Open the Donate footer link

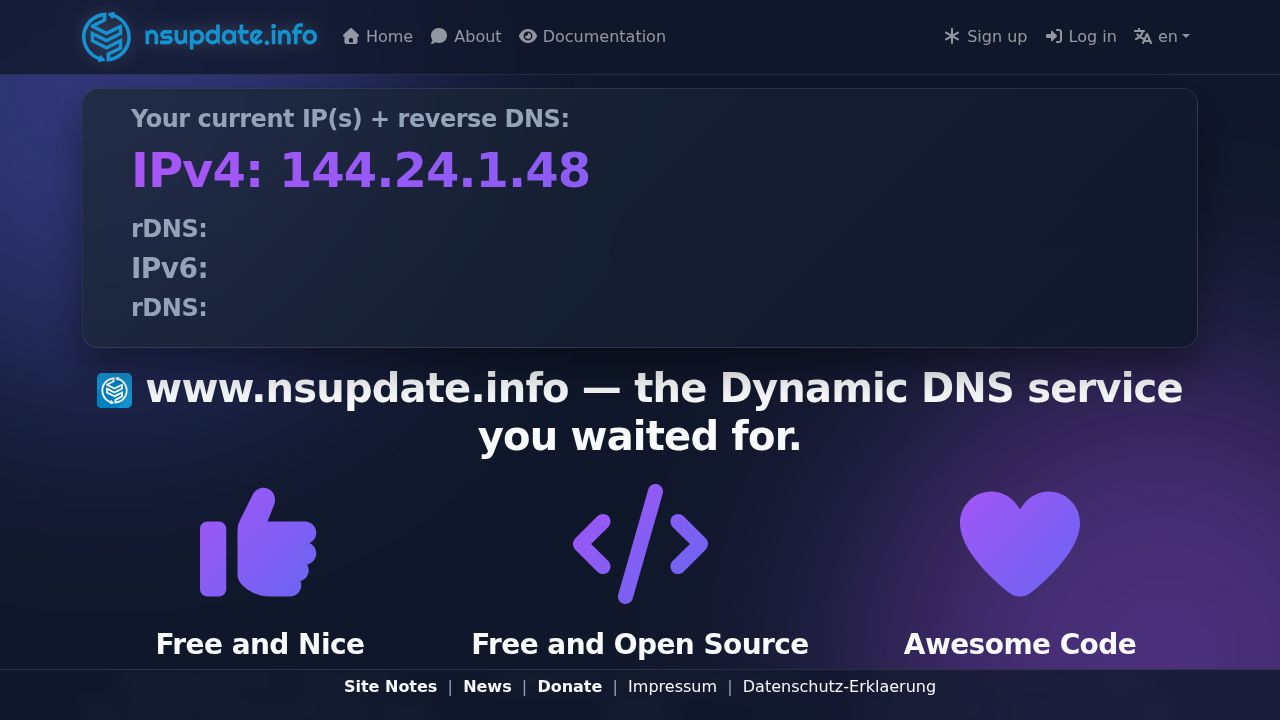(570, 686)
